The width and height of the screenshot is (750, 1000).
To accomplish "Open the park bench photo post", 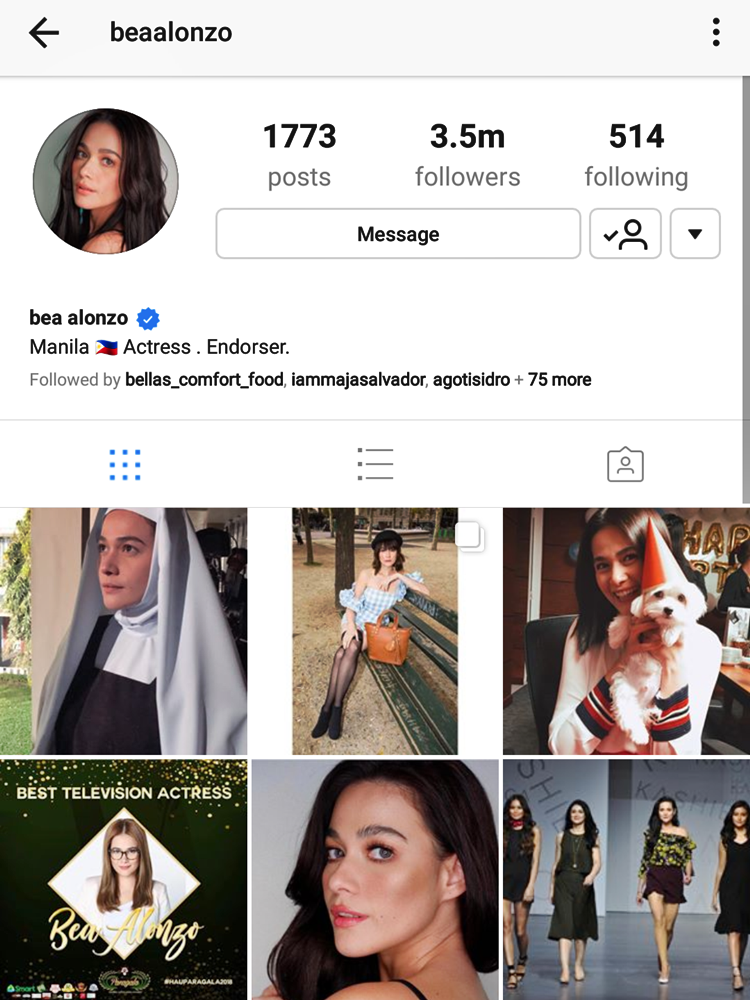I will click(x=375, y=631).
